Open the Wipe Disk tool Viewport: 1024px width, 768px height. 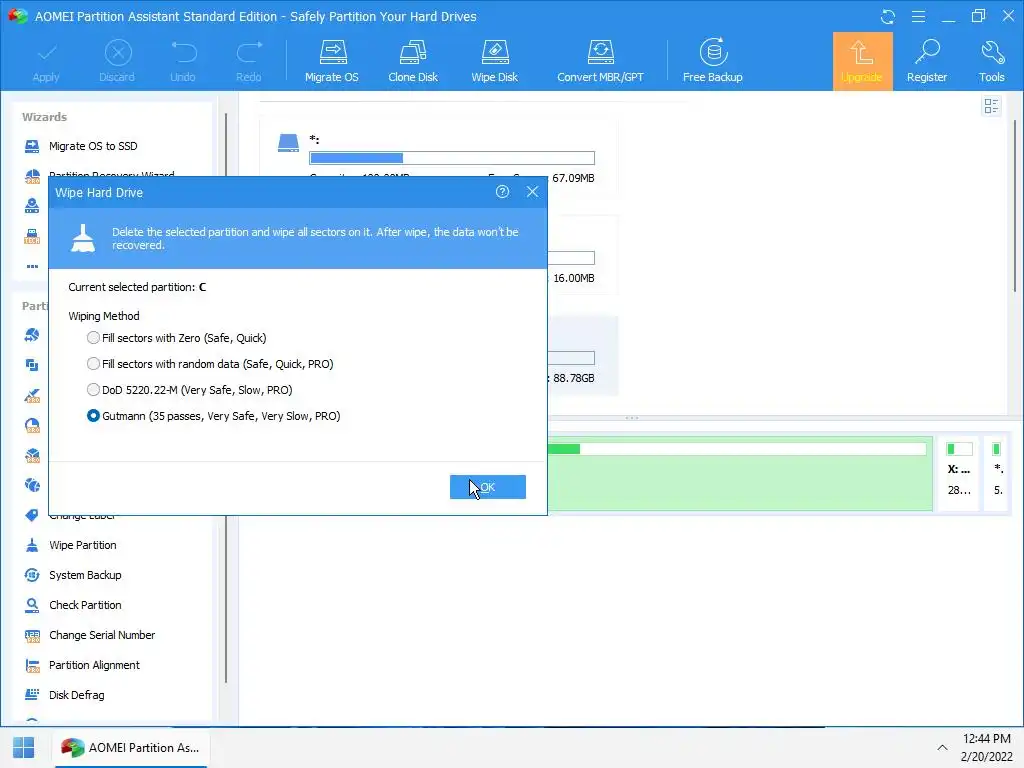(x=494, y=62)
